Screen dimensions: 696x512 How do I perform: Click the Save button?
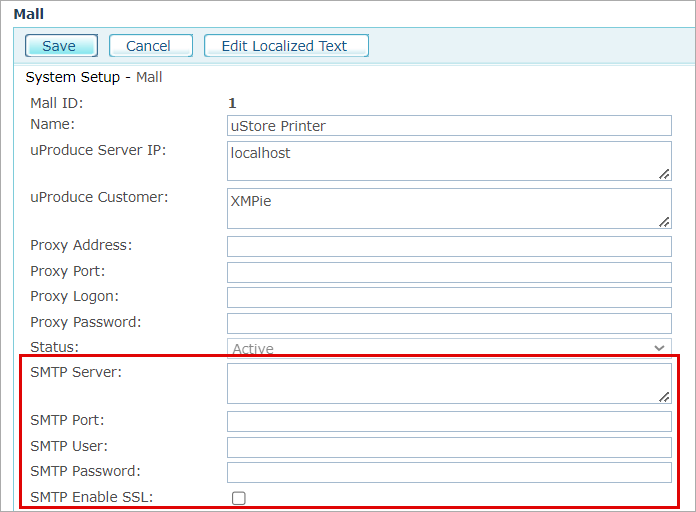click(60, 46)
